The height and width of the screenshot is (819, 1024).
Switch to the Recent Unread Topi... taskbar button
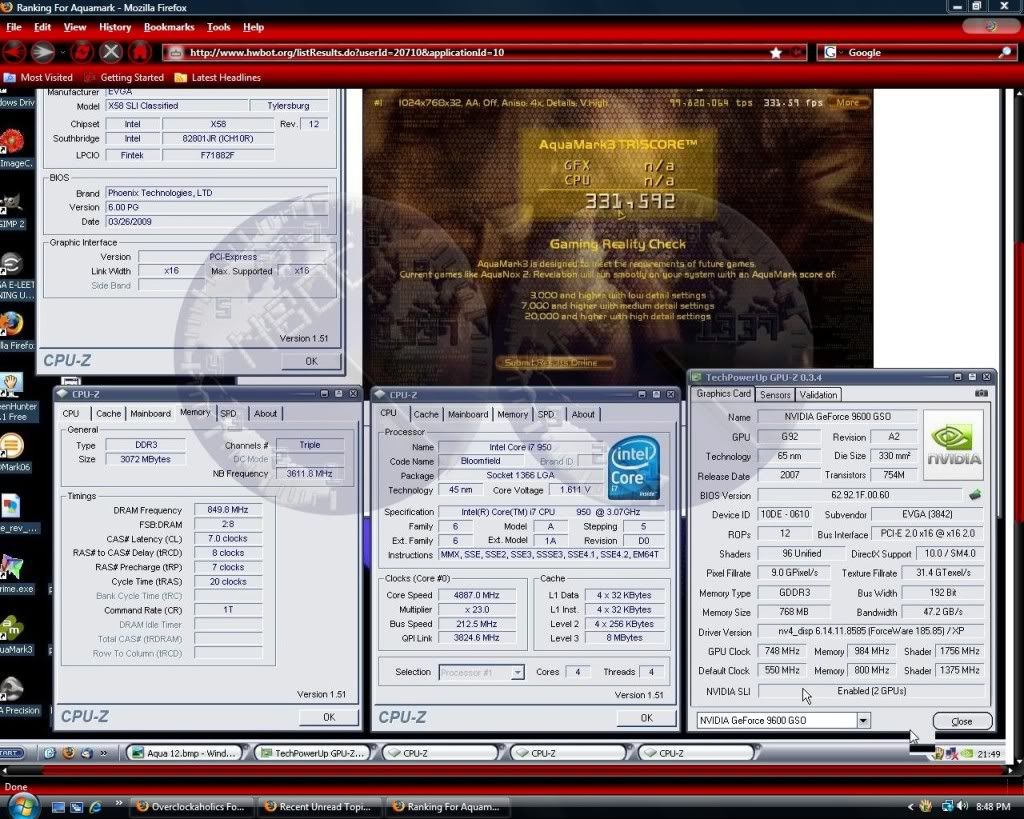coord(317,807)
